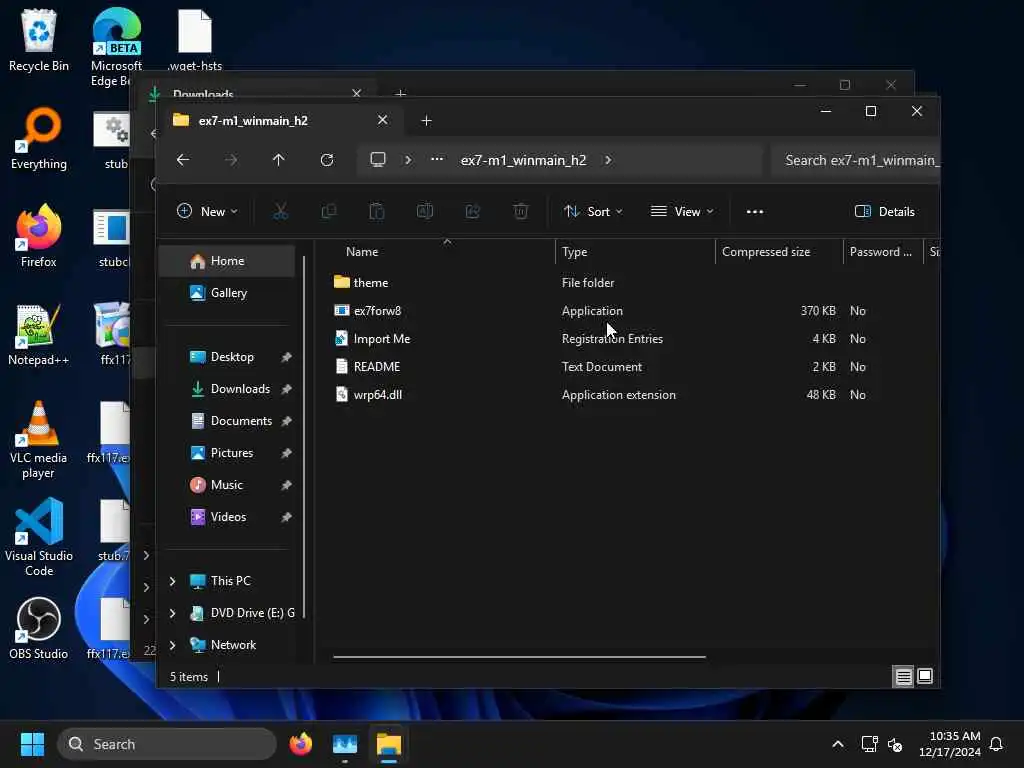
Task: Switch to details list view layout button
Action: 903,677
